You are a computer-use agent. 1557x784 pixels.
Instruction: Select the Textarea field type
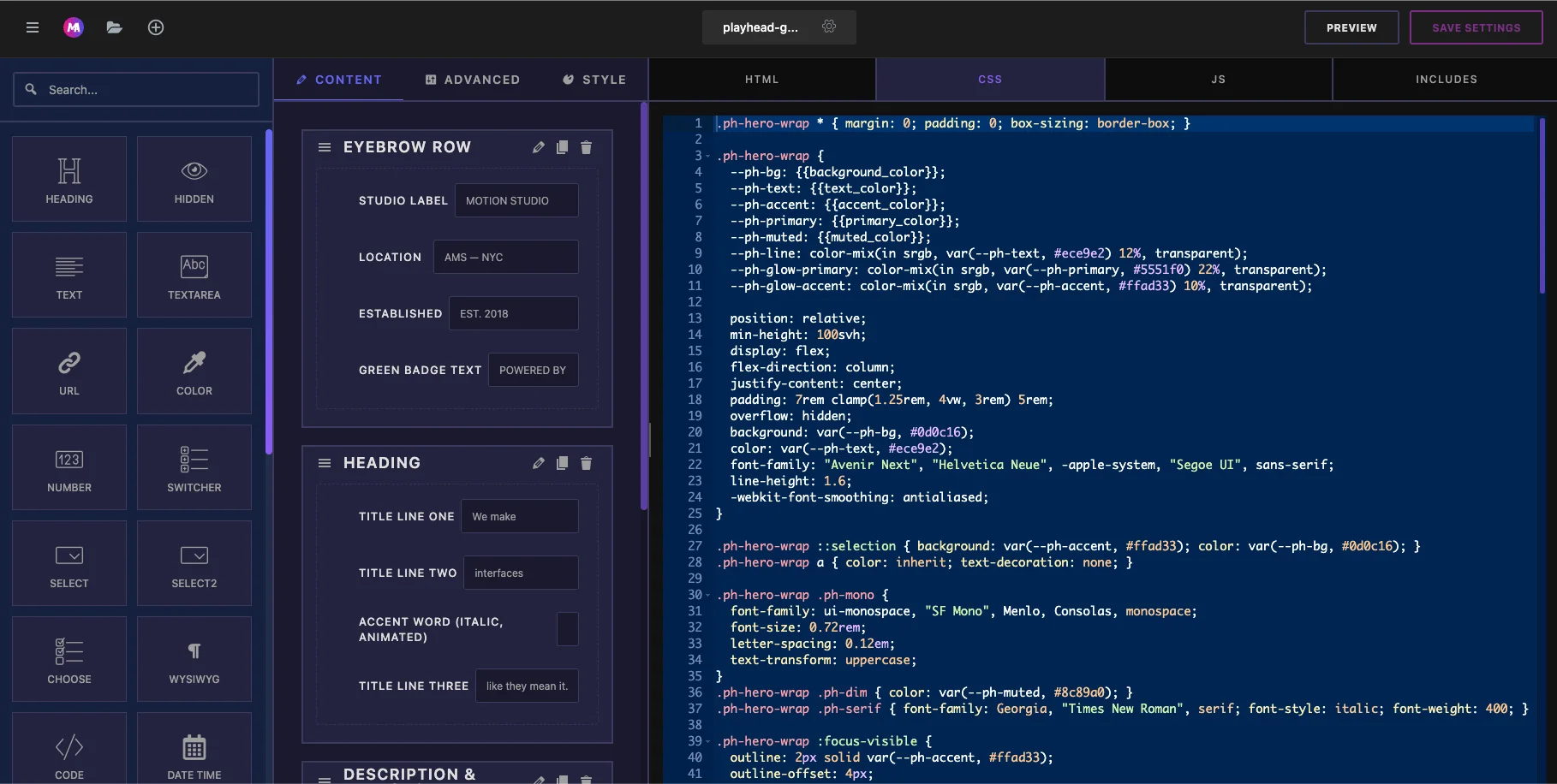(194, 275)
